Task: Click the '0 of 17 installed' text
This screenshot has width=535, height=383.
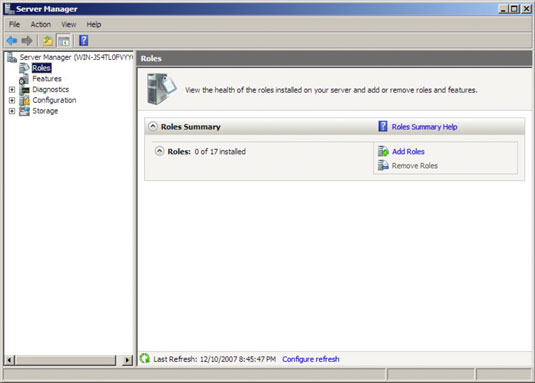Action: pos(220,151)
